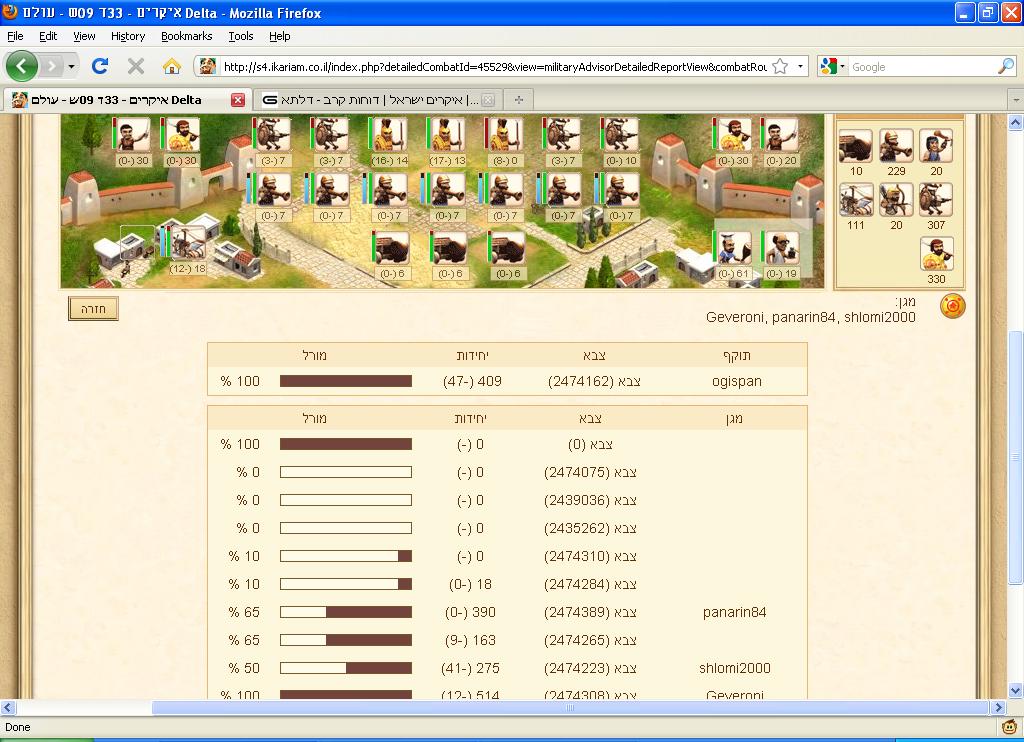
Task: Bookmark this page with the star icon
Action: tap(780, 67)
